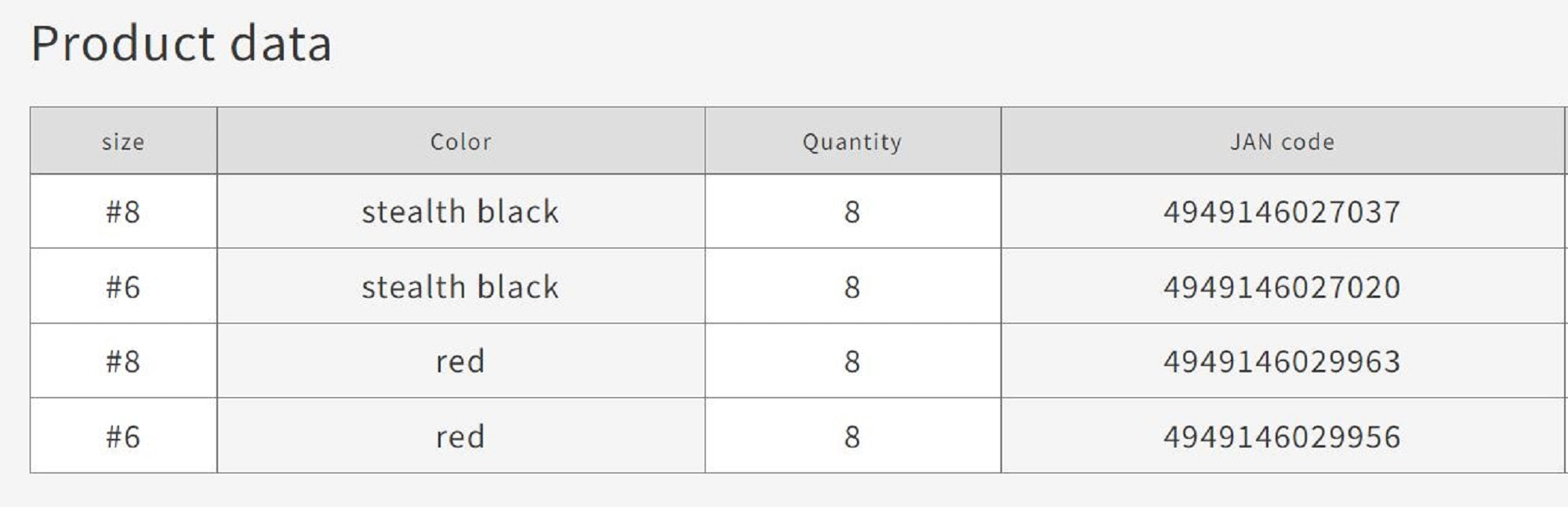Image resolution: width=1568 pixels, height=507 pixels.
Task: Select the "size" column header
Action: [x=123, y=142]
